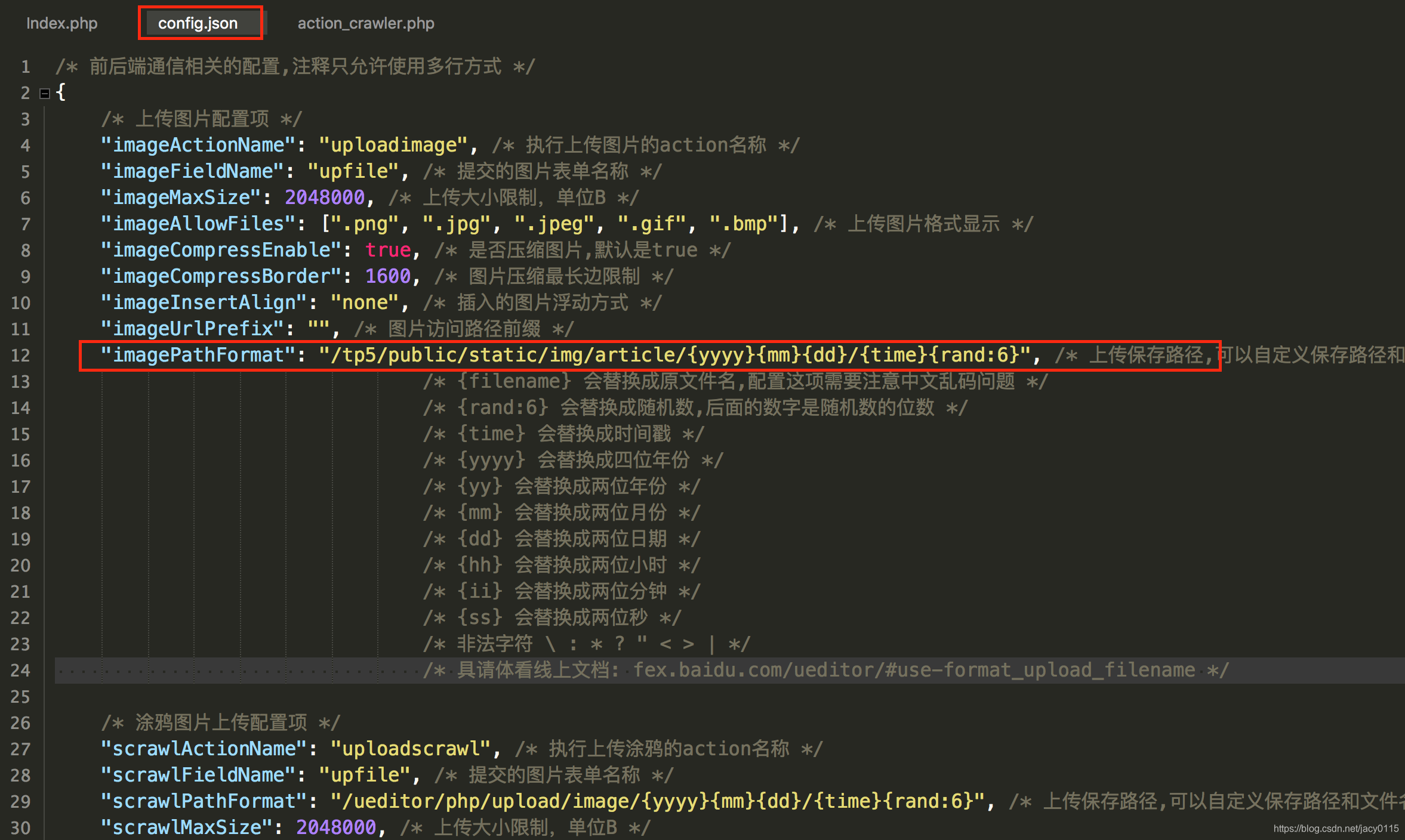
Task: Click the "scrawlMaxSize" key
Action: click(x=186, y=827)
